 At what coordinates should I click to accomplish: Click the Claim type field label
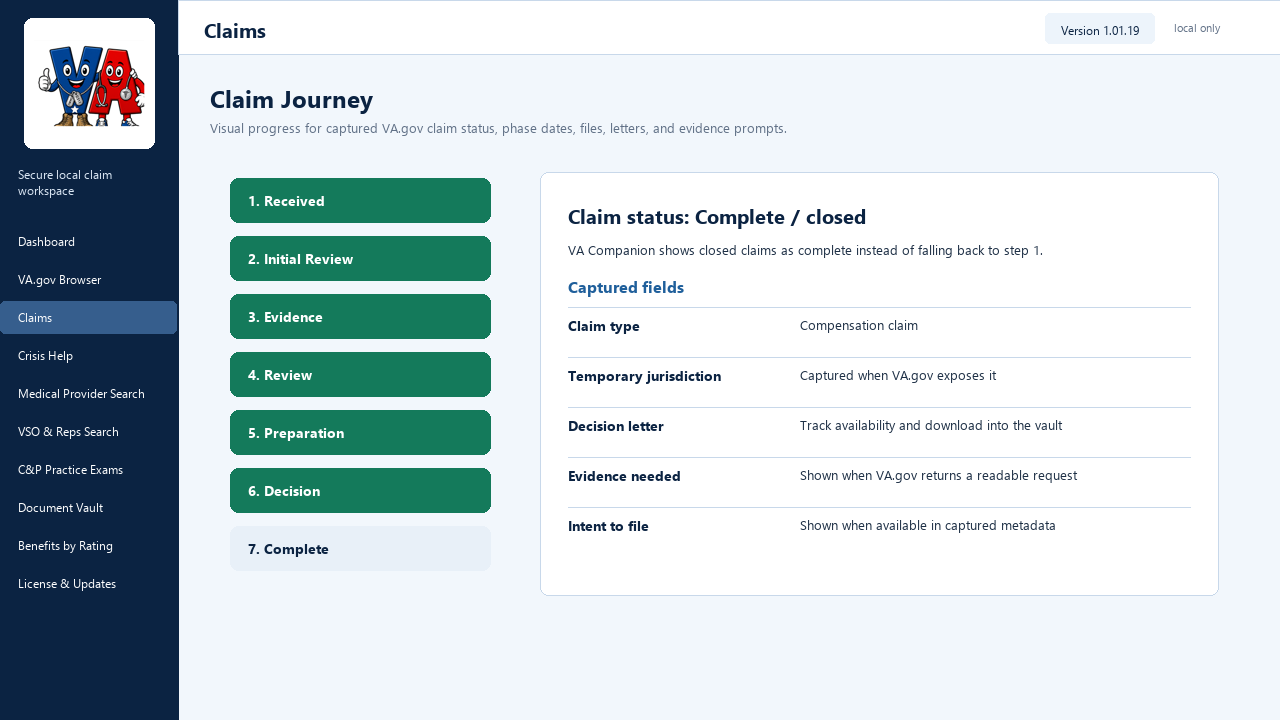click(604, 326)
